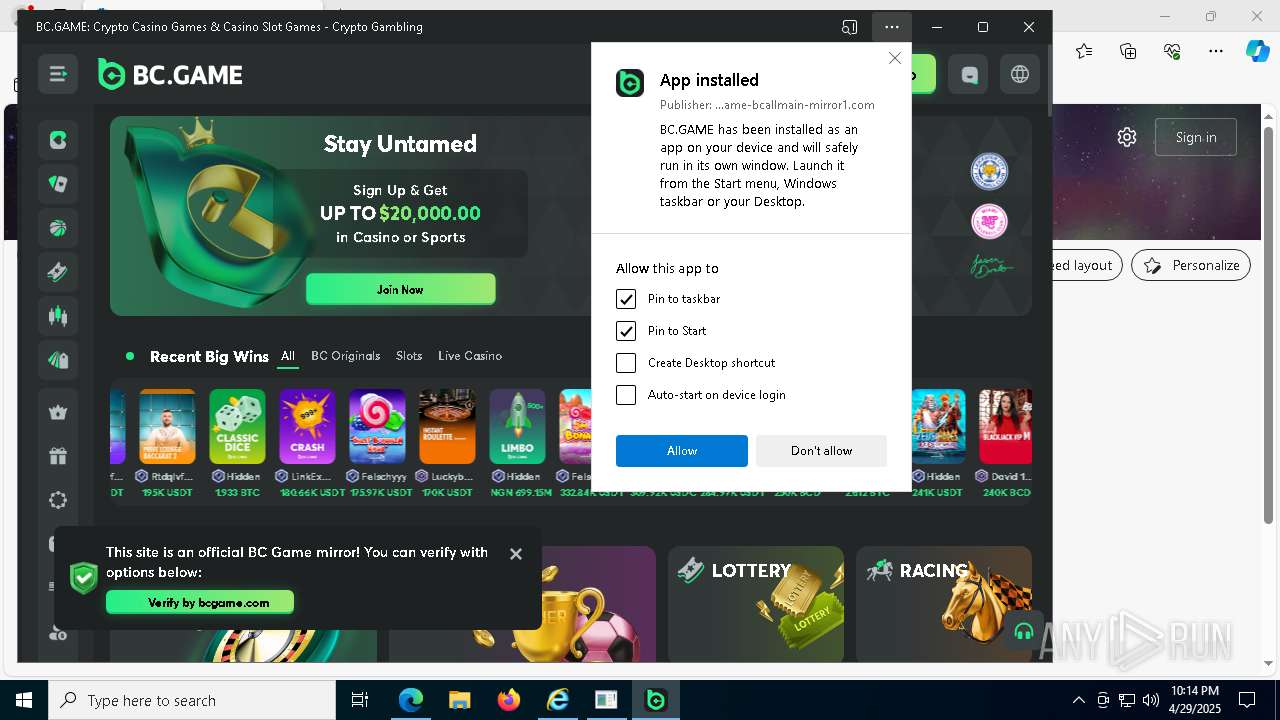Open the Crash game thumbnail
Viewport: 1280px width, 720px height.
point(307,427)
